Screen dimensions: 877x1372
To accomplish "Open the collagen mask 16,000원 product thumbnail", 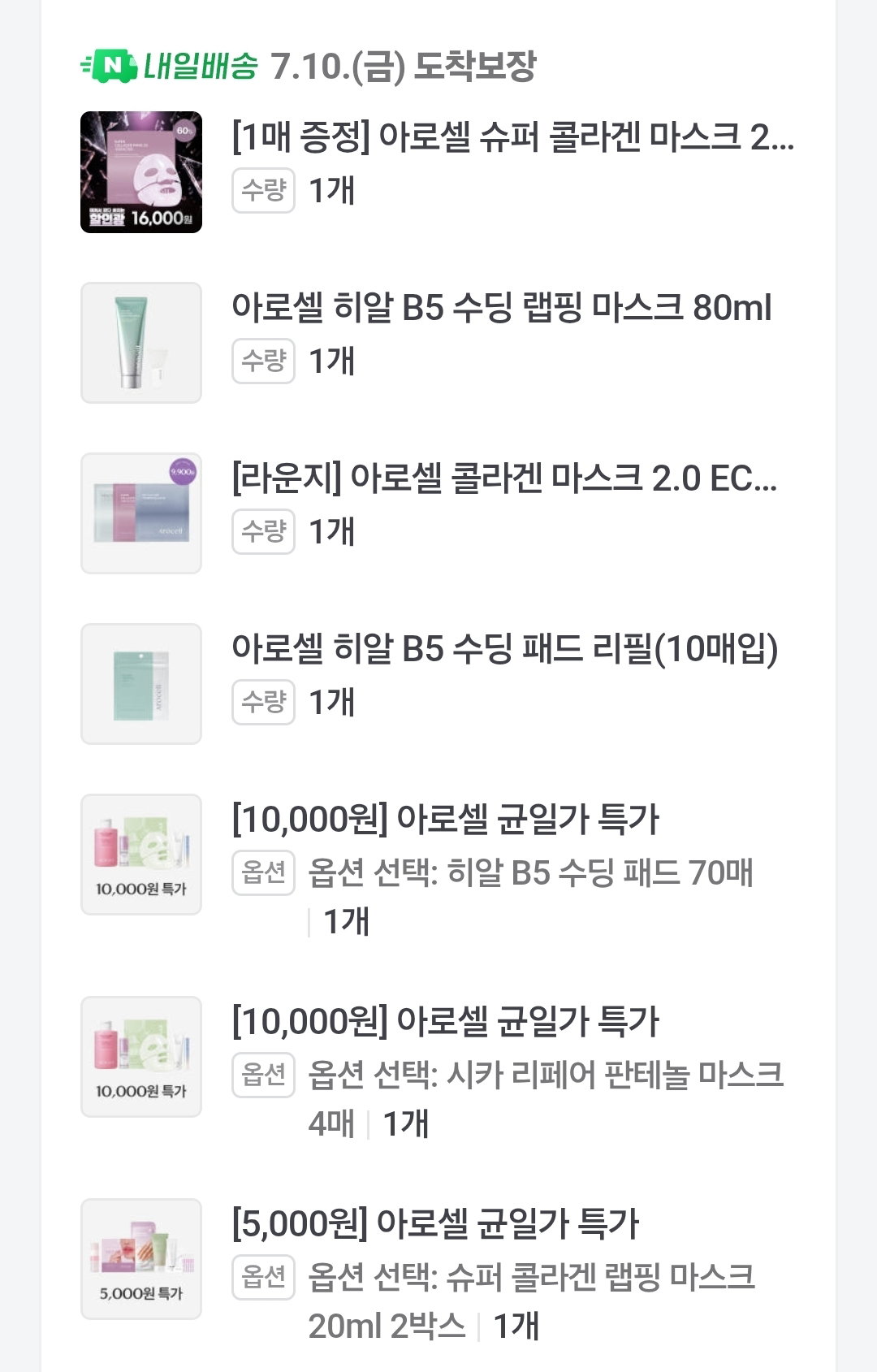I will [x=141, y=172].
